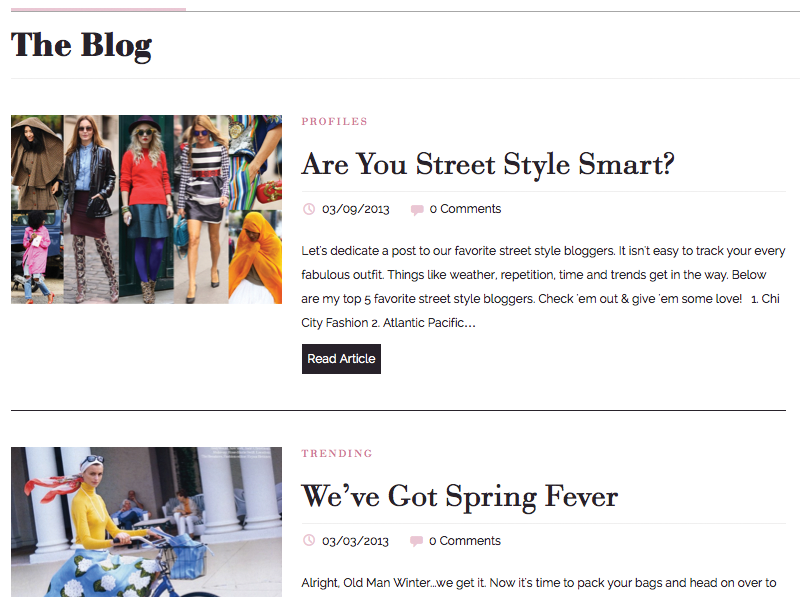This screenshot has width=800, height=600.
Task: Click the comment bubble icon under Street Style post
Action: click(x=416, y=210)
